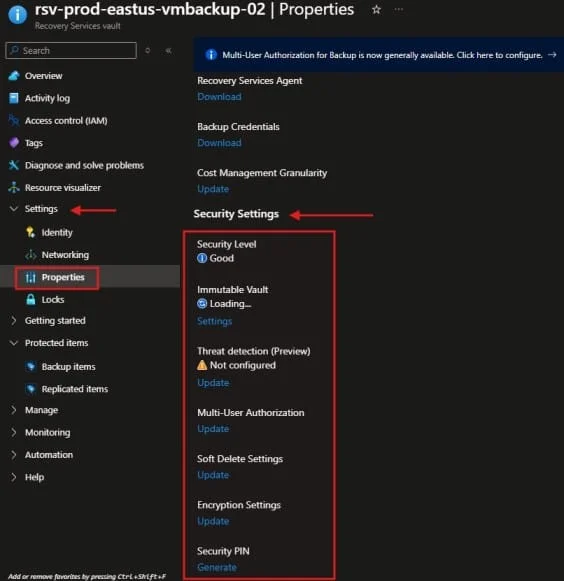Click the Security Settings heading
Screen dimensions: 564x581
pyautogui.click(x=236, y=214)
